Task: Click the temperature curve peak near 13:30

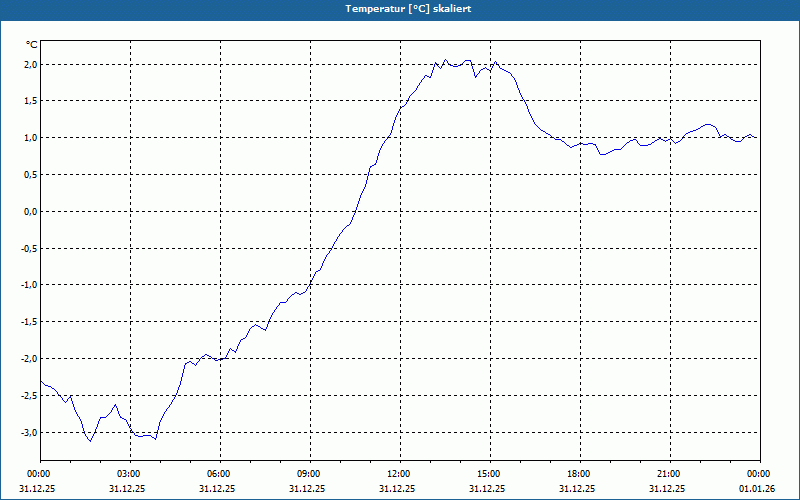Action: [445, 59]
